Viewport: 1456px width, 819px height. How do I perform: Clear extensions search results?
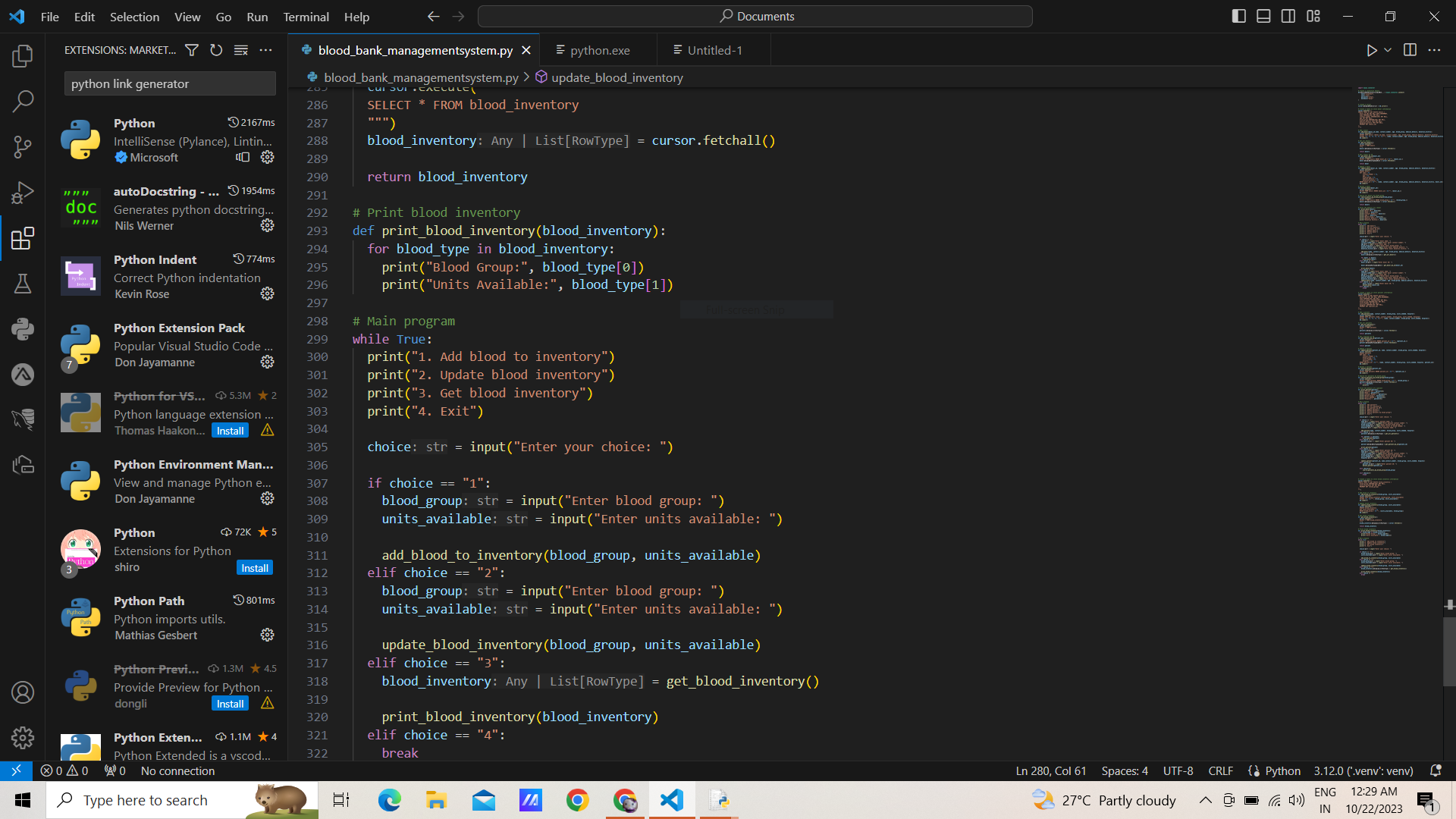pos(241,50)
